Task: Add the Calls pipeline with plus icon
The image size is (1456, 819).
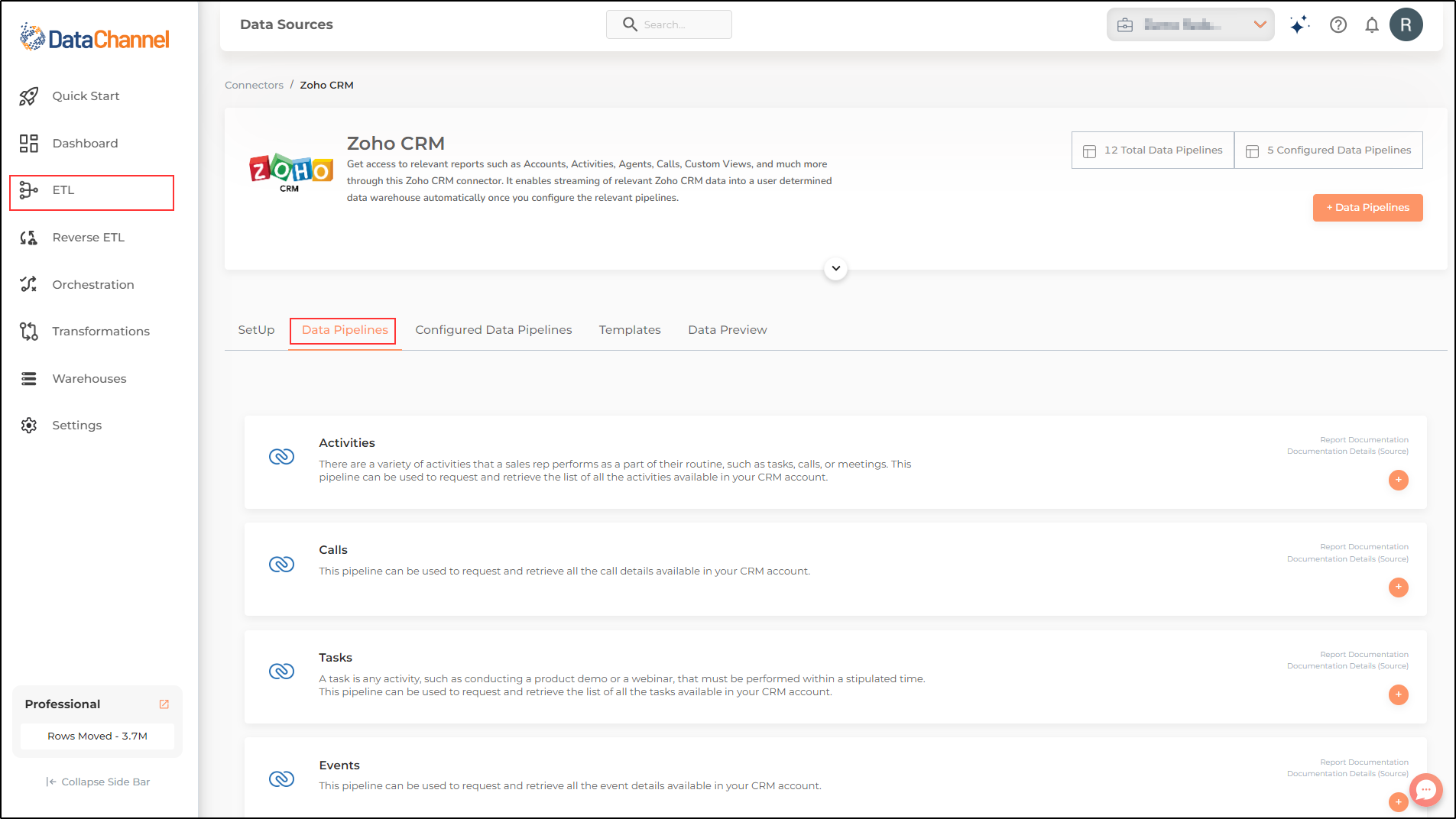Action: click(x=1399, y=588)
